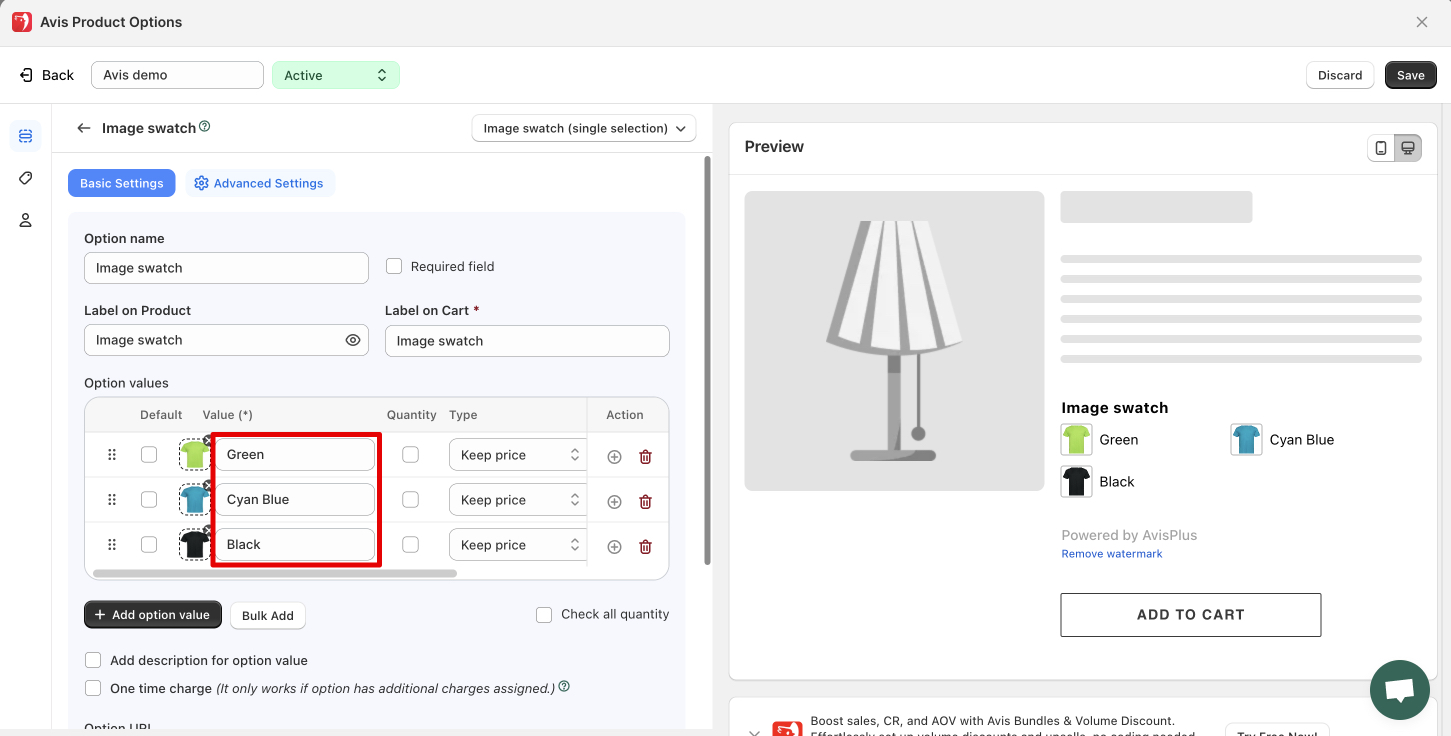Enable Add description for option value
The height and width of the screenshot is (736, 1451).
point(93,660)
